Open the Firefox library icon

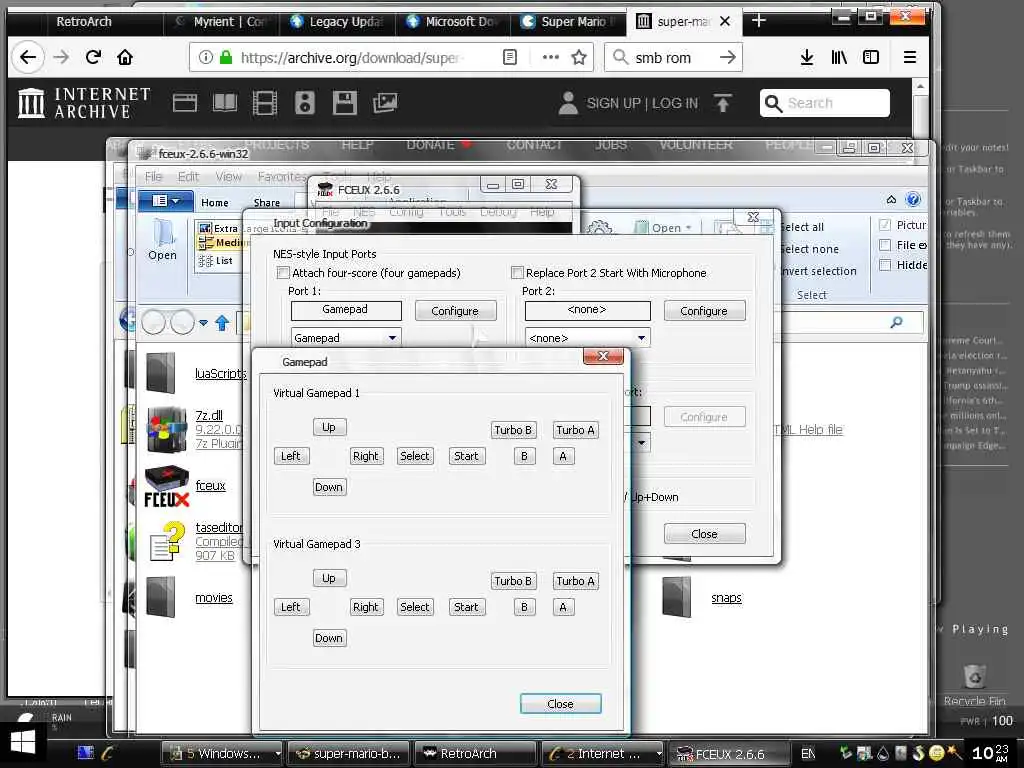[839, 57]
